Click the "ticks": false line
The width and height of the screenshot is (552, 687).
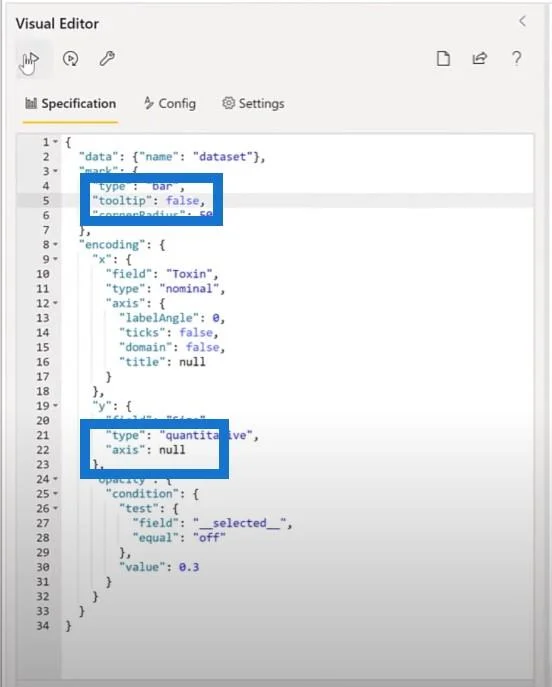point(169,333)
